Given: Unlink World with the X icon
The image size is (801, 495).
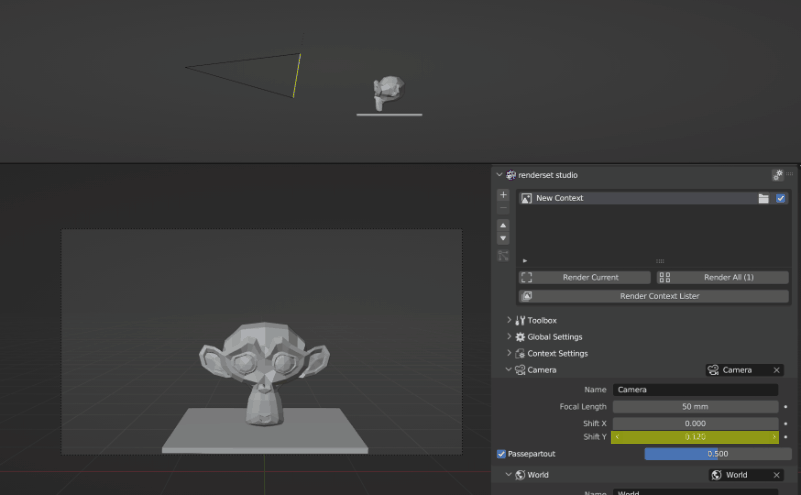Looking at the screenshot, I should pos(776,475).
